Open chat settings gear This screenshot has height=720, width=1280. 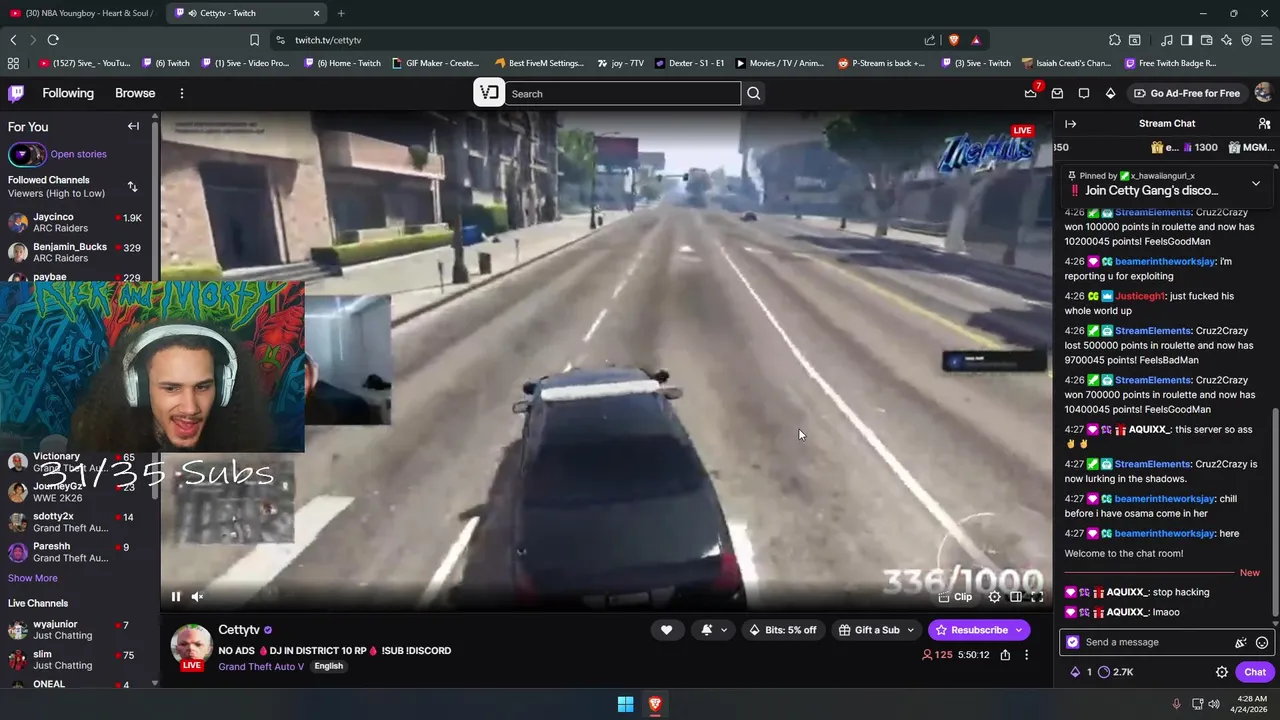[1221, 672]
